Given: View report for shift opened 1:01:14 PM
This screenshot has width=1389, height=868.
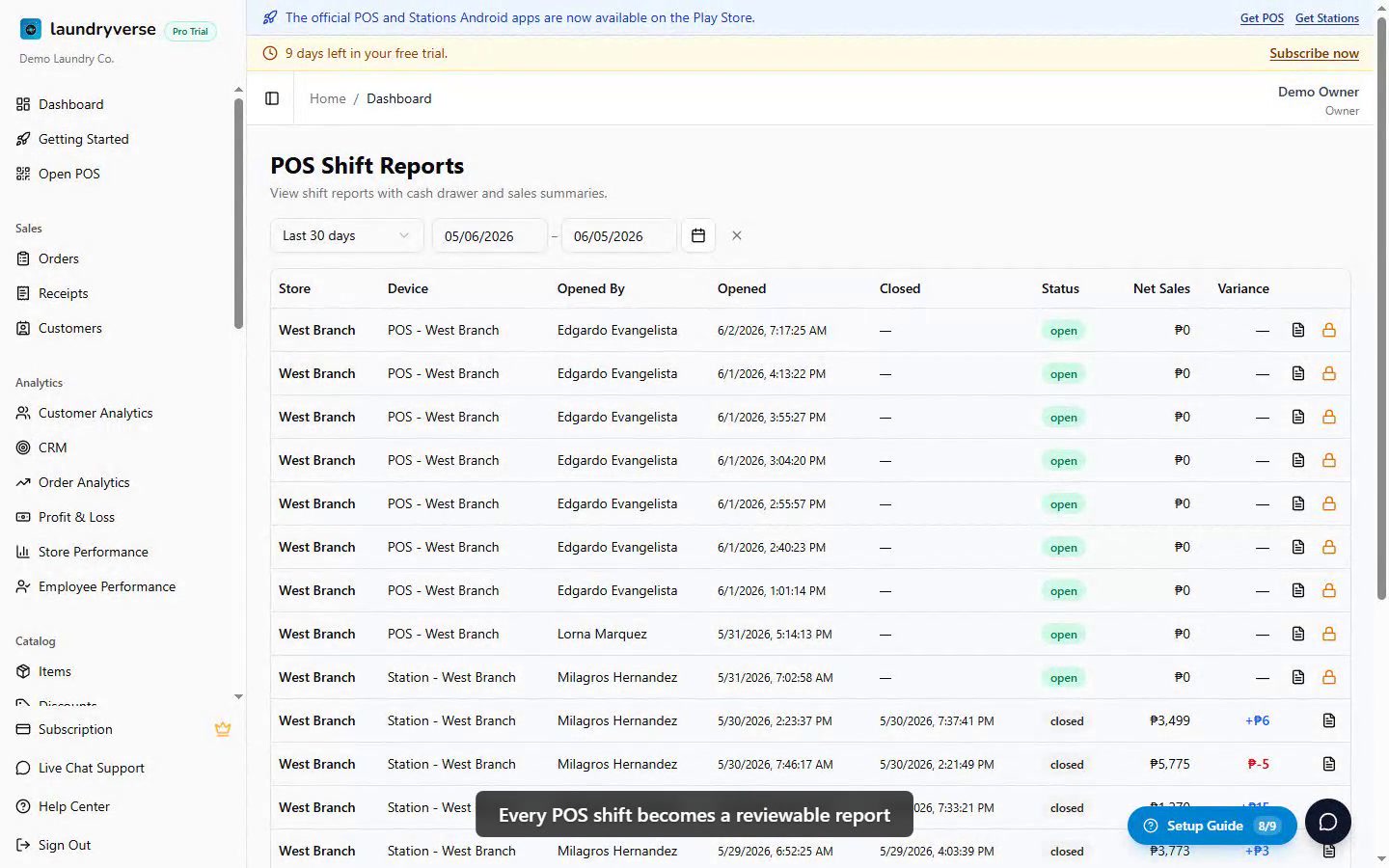Looking at the screenshot, I should [x=1298, y=590].
